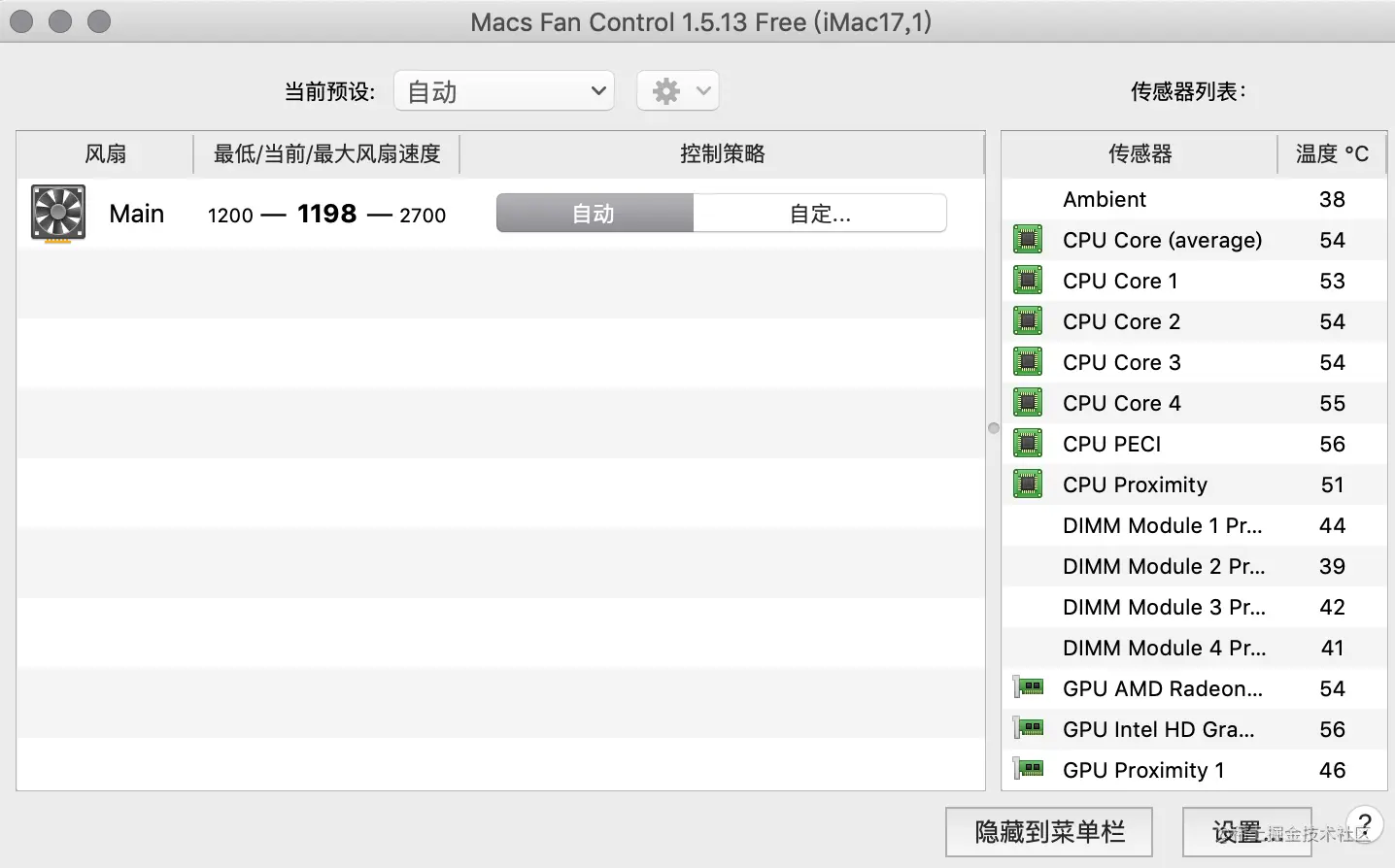
Task: Switch Main fan control to 自定...
Action: (x=820, y=213)
